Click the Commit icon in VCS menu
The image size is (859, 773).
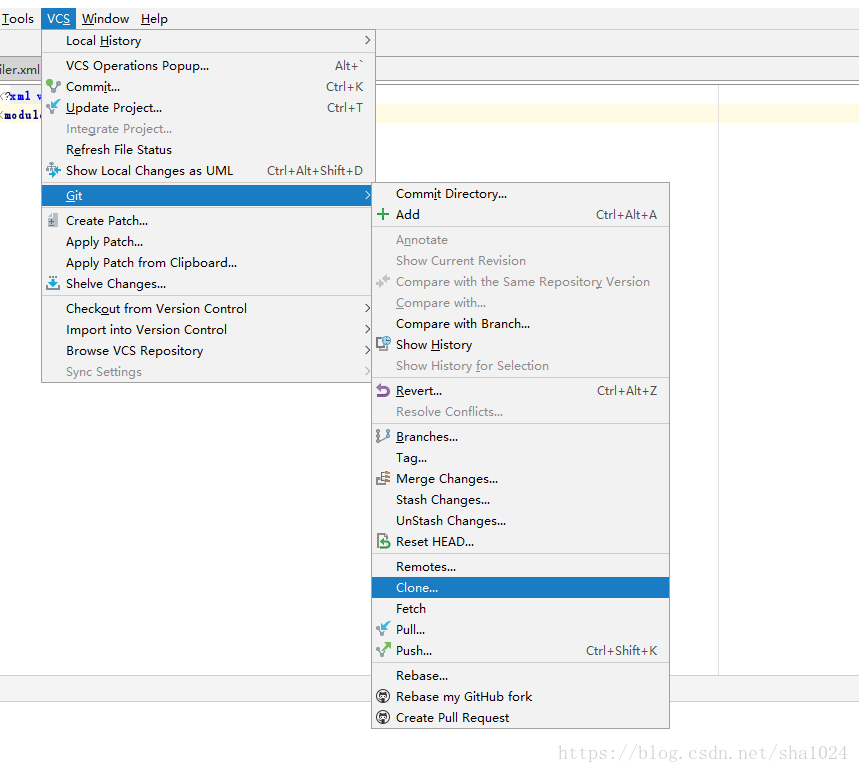coord(53,87)
